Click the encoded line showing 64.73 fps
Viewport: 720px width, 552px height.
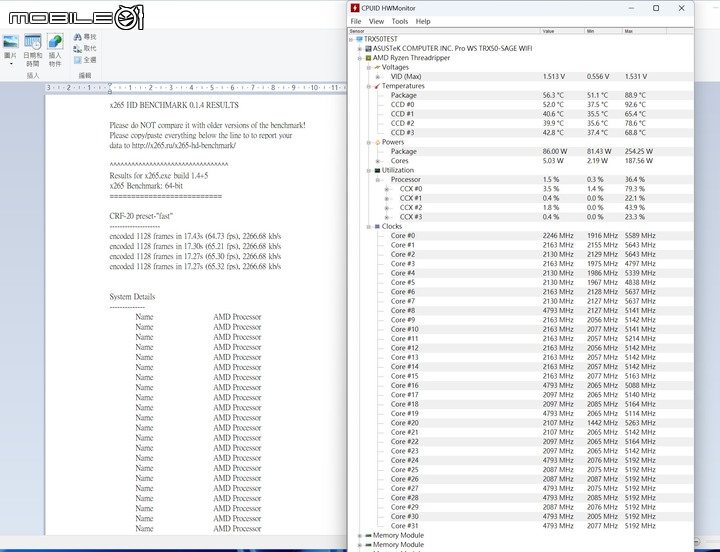(195, 237)
